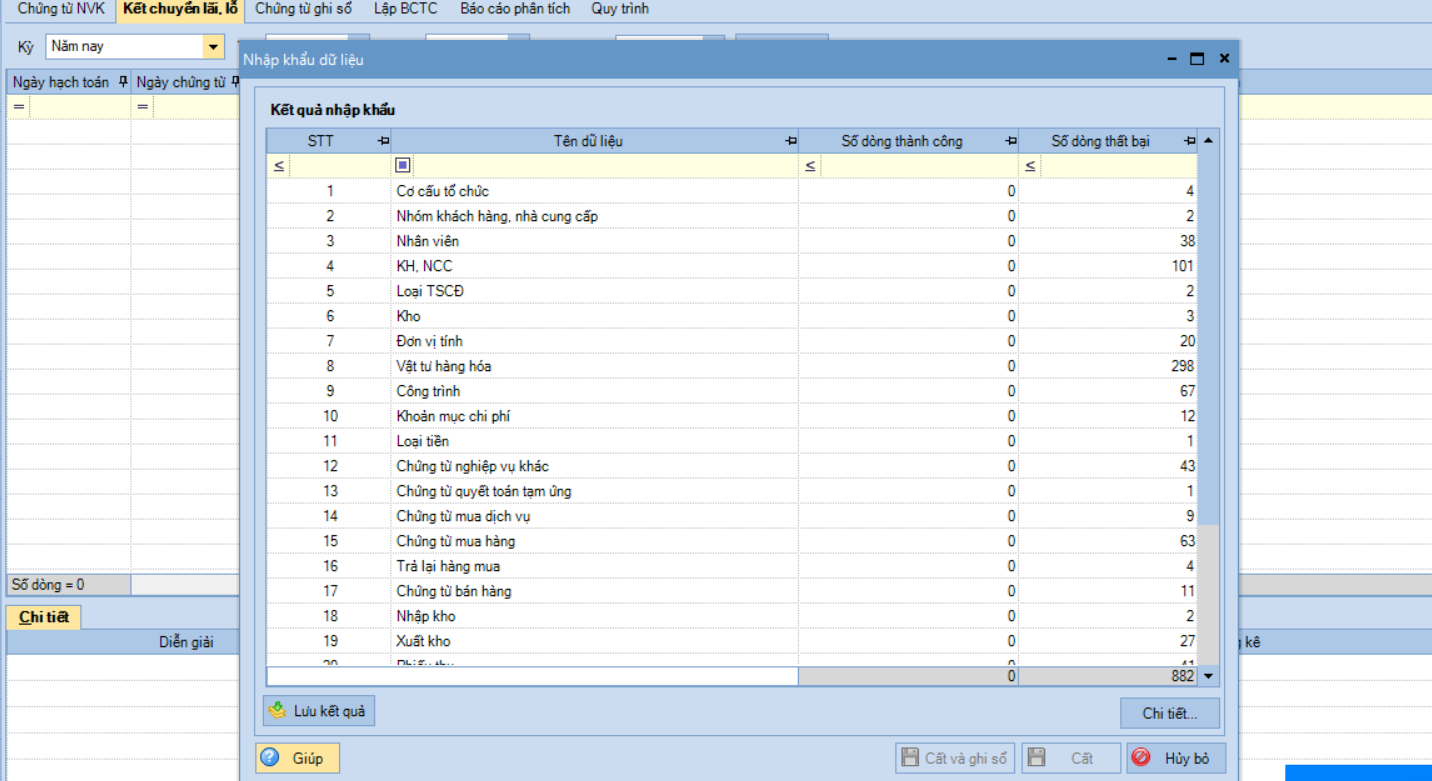Click the Giúp help icon
This screenshot has height=781, width=1432.
click(270, 758)
